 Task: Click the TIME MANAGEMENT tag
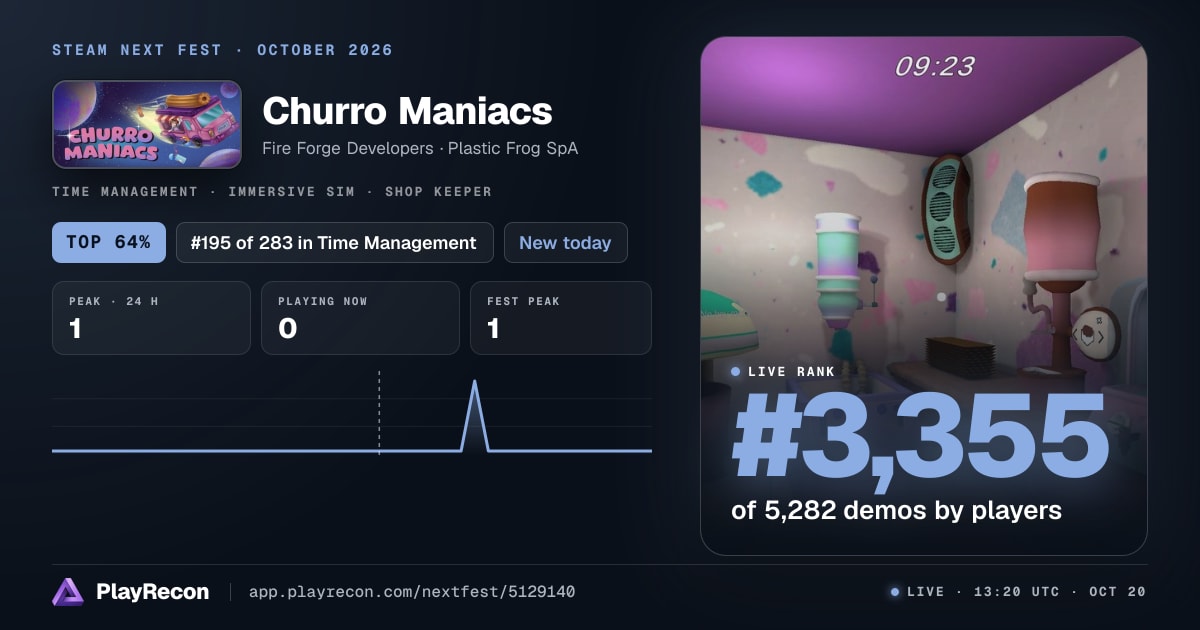[125, 192]
